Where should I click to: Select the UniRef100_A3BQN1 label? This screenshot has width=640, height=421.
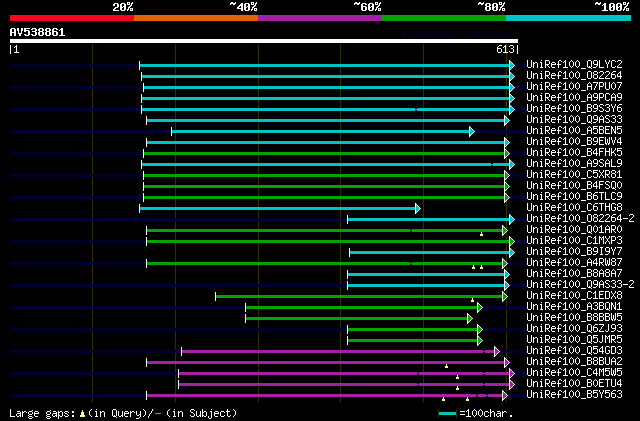tap(574, 306)
